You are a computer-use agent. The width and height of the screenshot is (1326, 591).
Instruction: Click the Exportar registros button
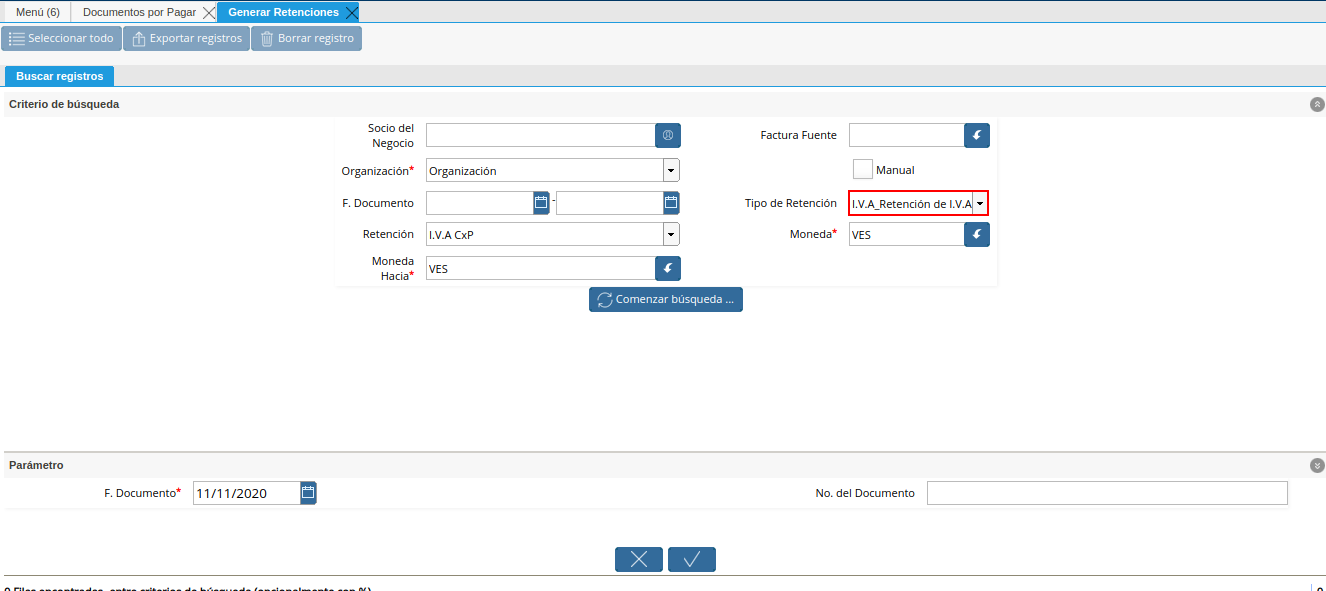point(187,38)
